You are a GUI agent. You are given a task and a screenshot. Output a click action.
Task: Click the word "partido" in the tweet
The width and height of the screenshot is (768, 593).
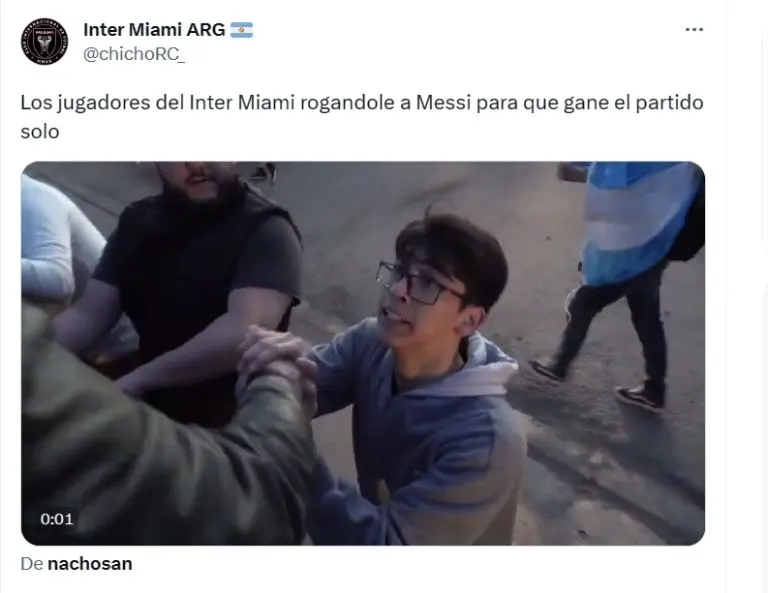click(669, 104)
